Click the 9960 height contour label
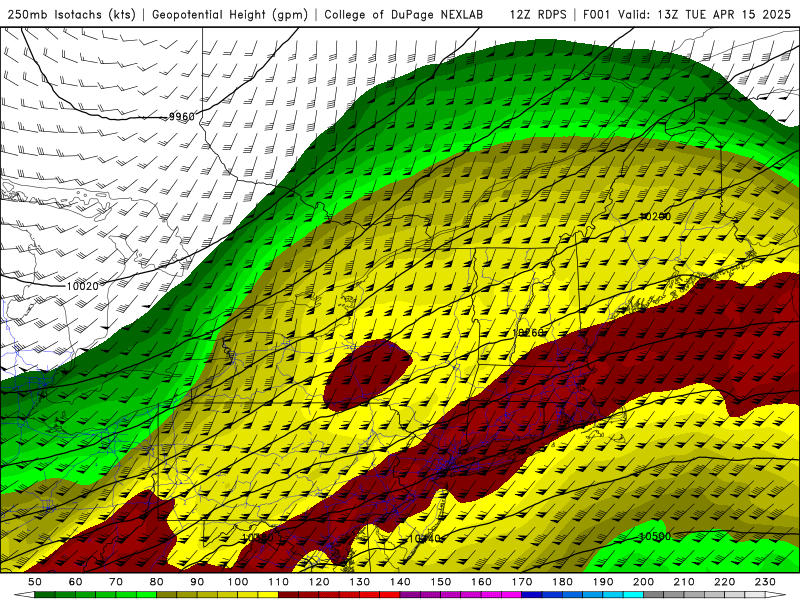 (x=182, y=117)
